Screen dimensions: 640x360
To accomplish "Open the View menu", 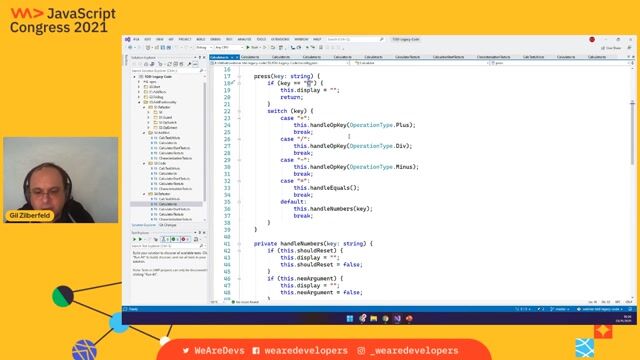I will (x=160, y=40).
